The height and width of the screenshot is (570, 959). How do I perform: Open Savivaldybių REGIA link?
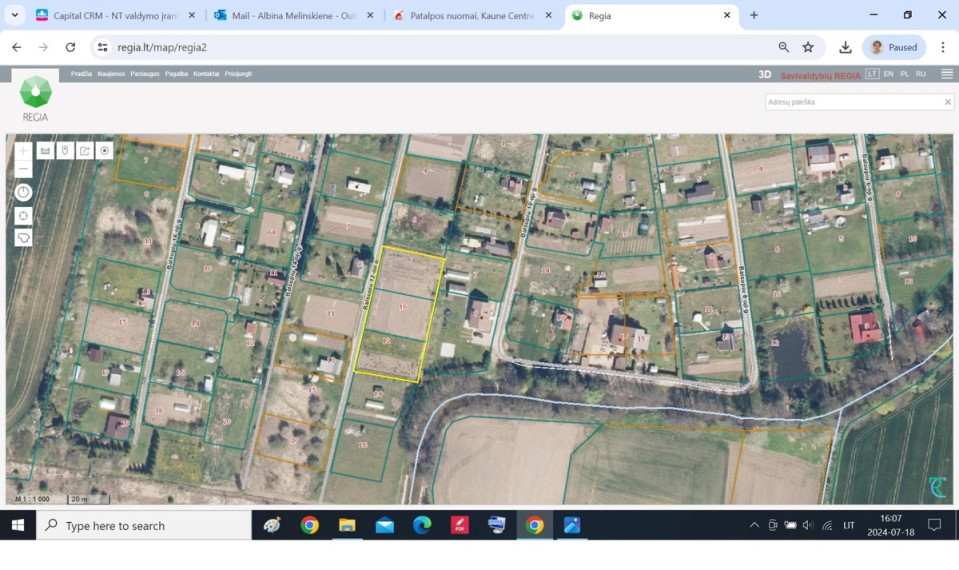820,75
